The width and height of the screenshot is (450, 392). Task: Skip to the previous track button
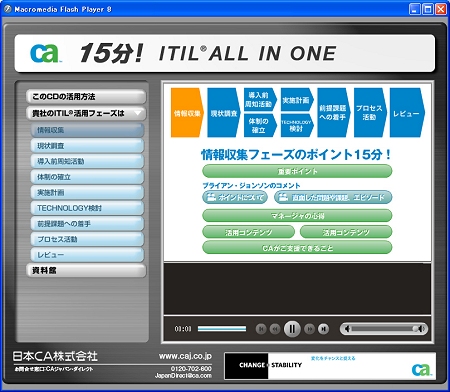point(261,329)
